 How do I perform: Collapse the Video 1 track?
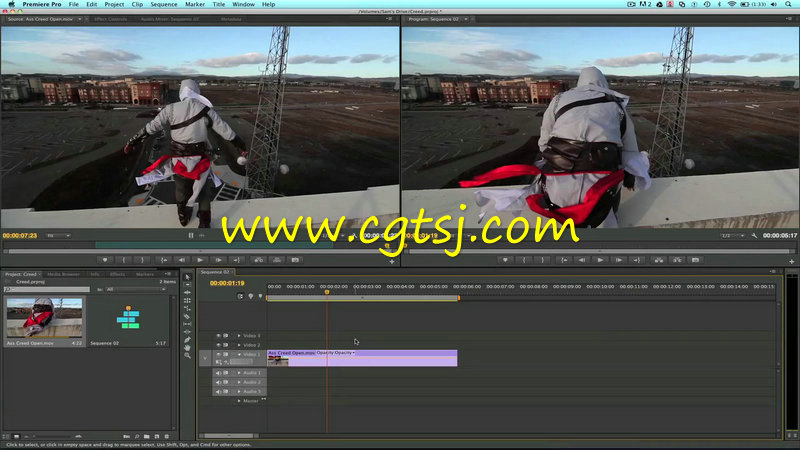coord(239,355)
